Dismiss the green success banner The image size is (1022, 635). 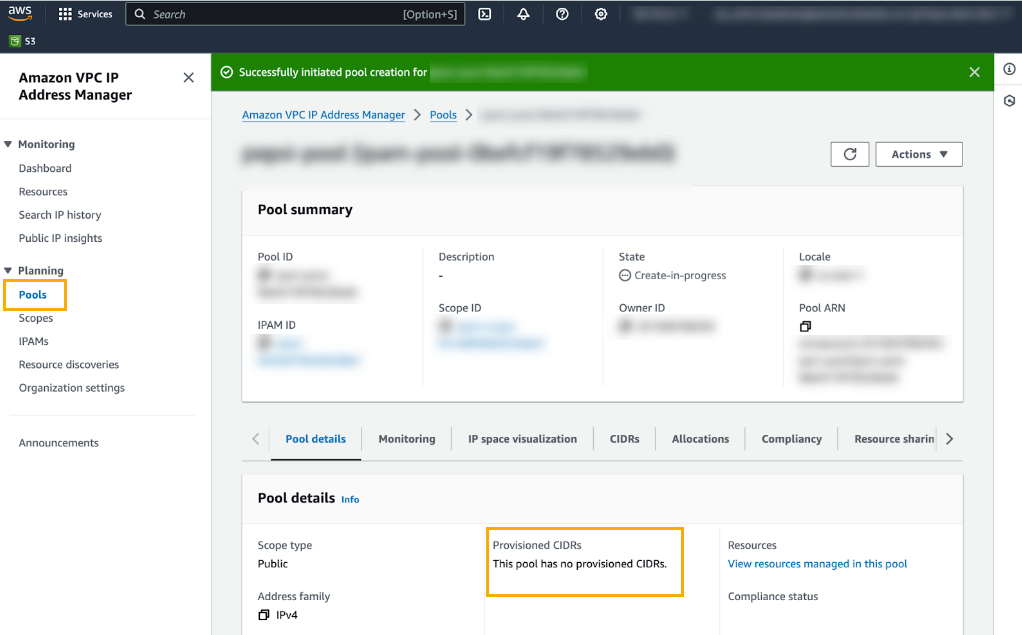[975, 72]
